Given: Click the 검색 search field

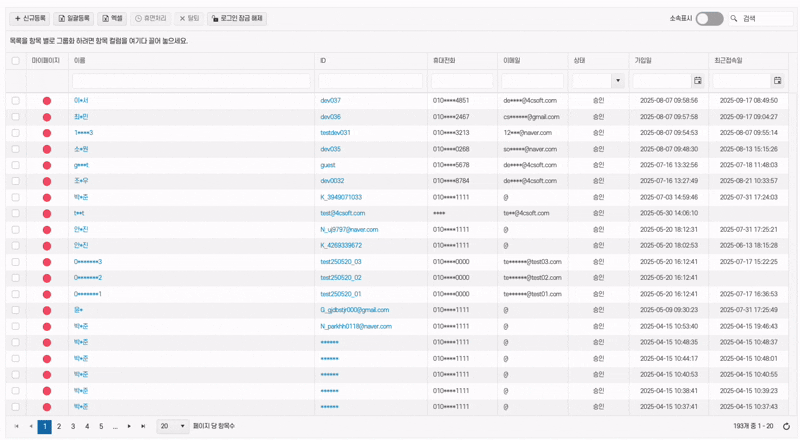Looking at the screenshot, I should click(x=765, y=18).
